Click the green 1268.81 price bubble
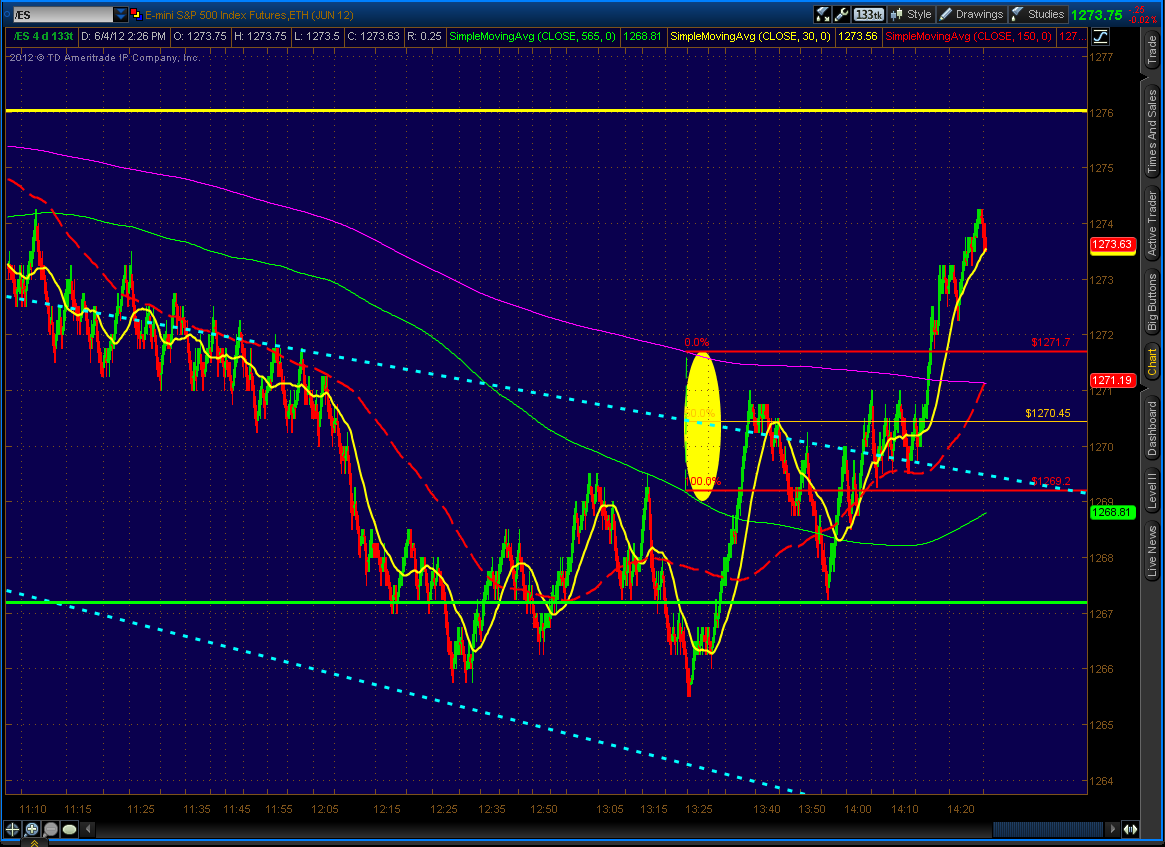Screen dimensions: 1165x847 click(x=1112, y=512)
